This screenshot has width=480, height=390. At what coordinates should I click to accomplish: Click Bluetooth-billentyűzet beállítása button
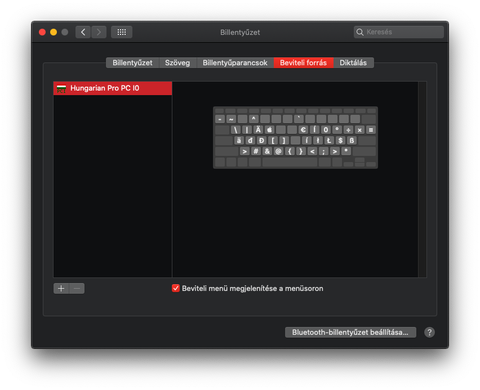point(350,332)
